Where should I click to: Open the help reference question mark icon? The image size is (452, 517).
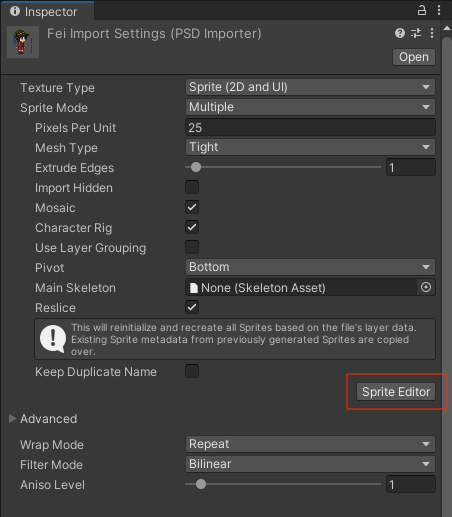[400, 33]
